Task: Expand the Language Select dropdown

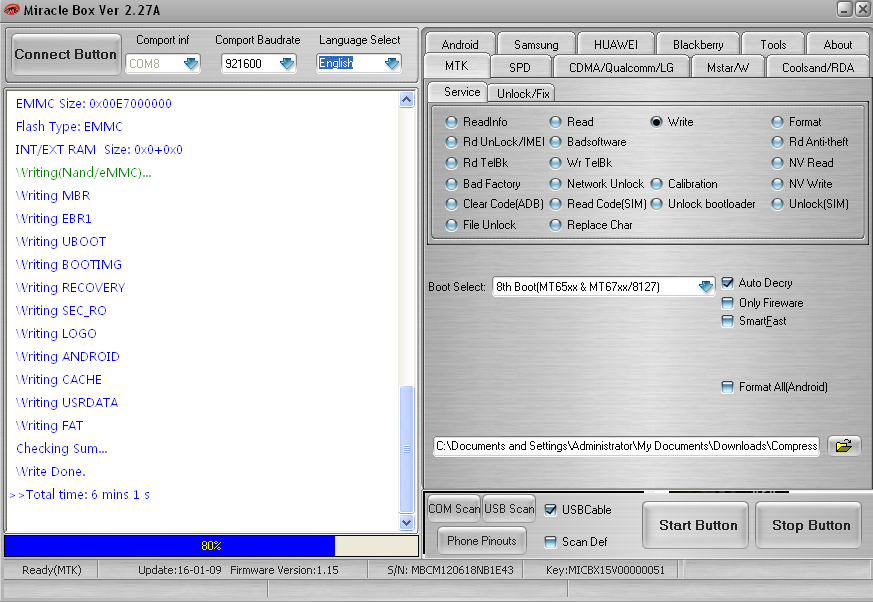Action: 391,63
